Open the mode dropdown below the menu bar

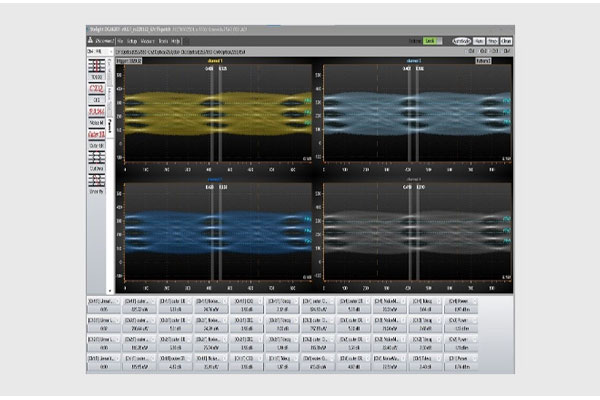100,51
